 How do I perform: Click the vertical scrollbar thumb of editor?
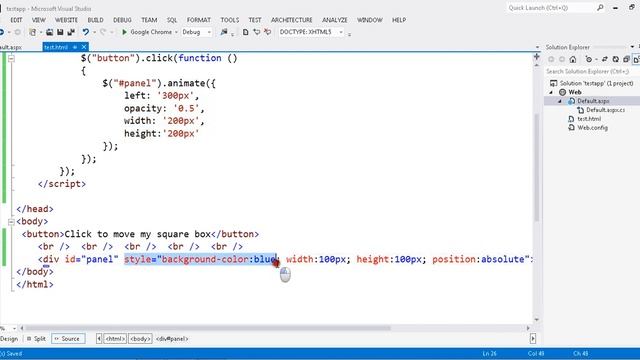[x=537, y=167]
